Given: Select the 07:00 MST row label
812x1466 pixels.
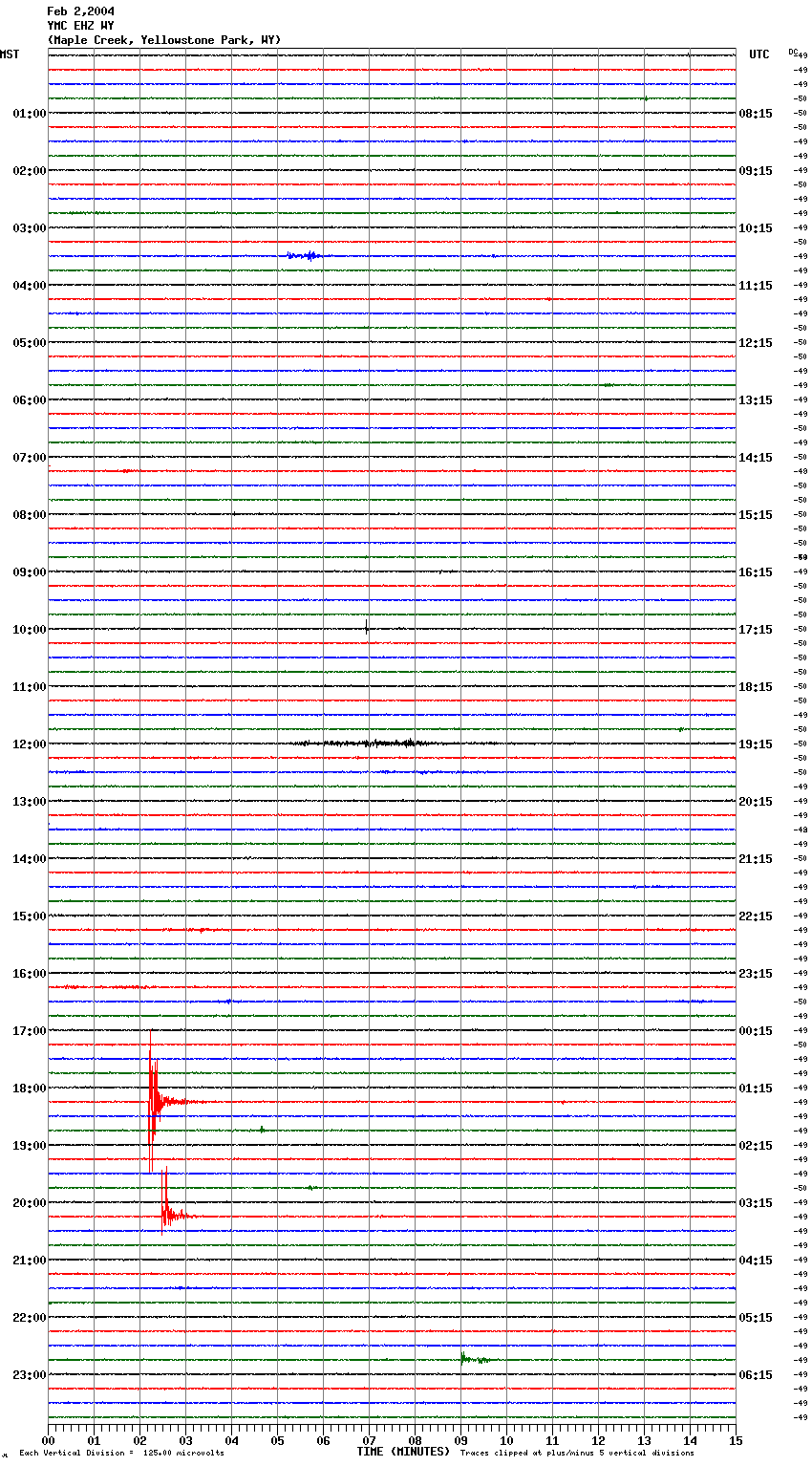Looking at the screenshot, I should point(30,458).
